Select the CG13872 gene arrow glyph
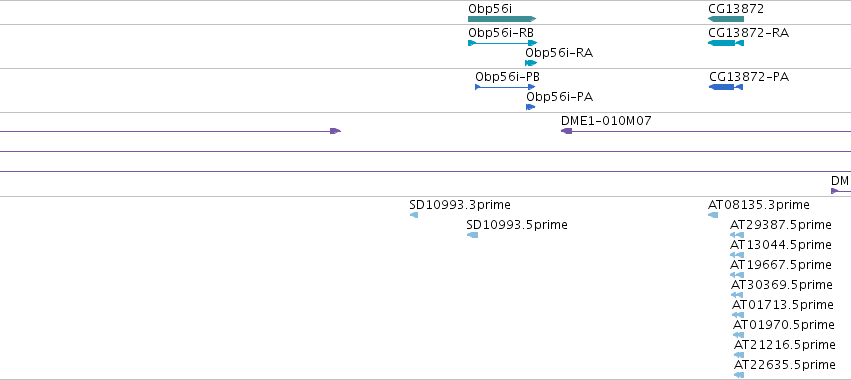The image size is (851, 380). coord(726,19)
